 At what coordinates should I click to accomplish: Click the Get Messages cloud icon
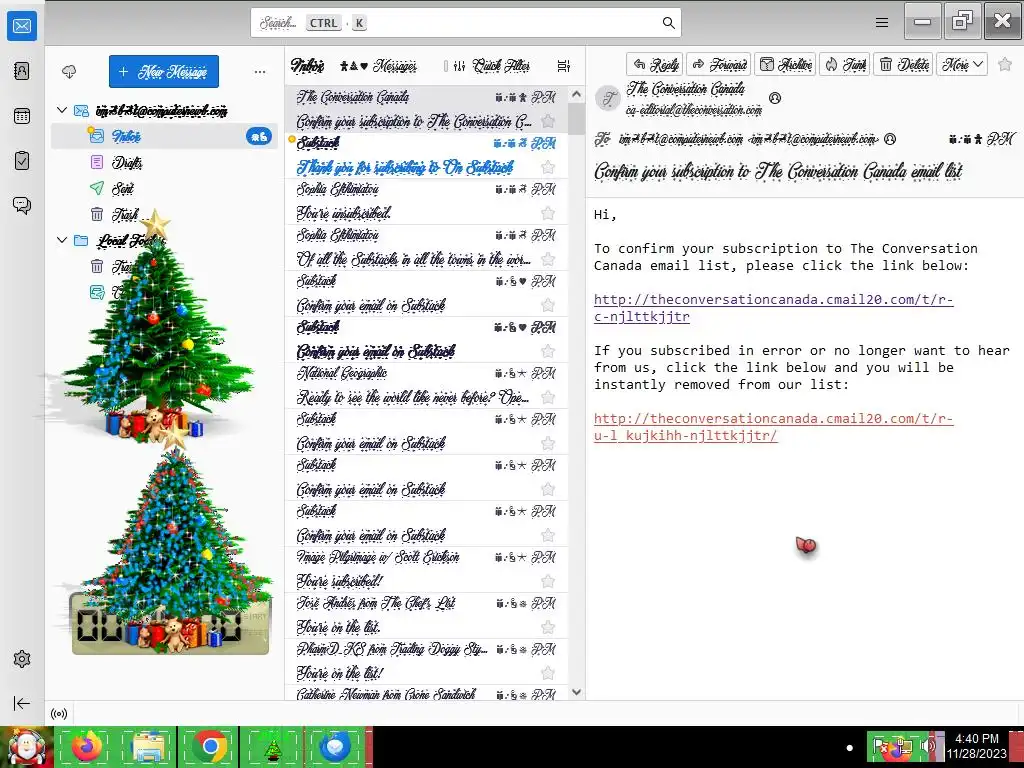69,72
